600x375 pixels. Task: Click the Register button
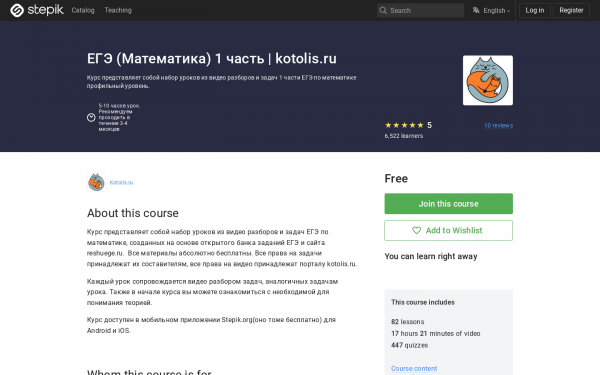571,10
